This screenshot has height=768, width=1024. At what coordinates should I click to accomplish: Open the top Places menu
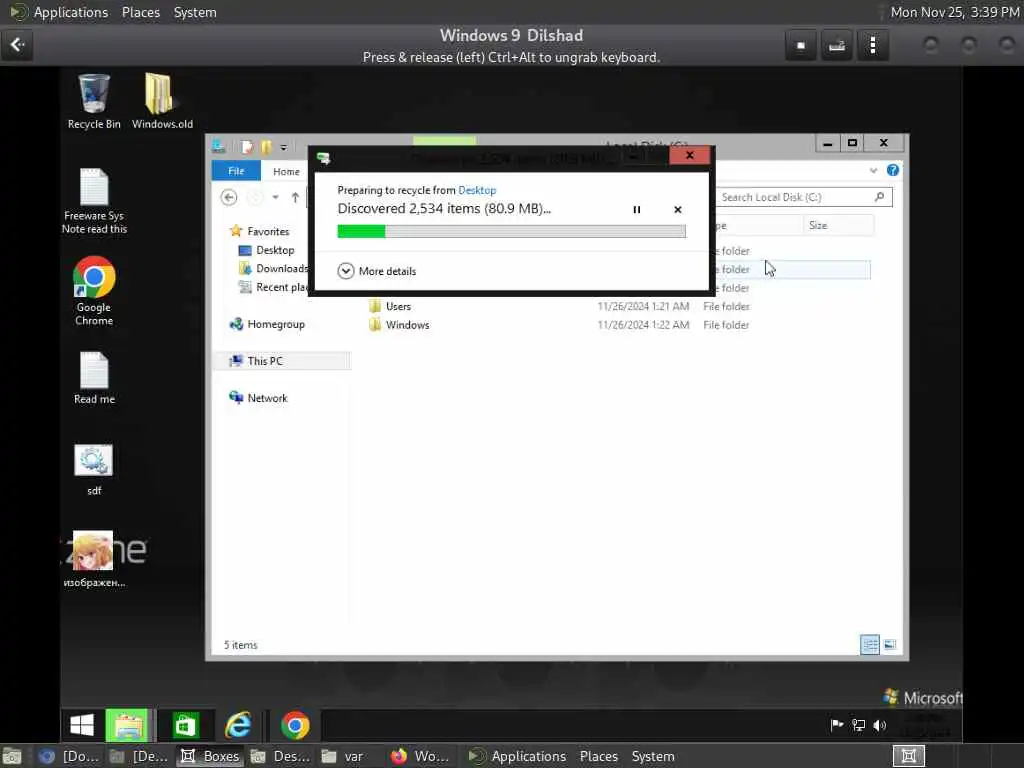click(x=141, y=12)
